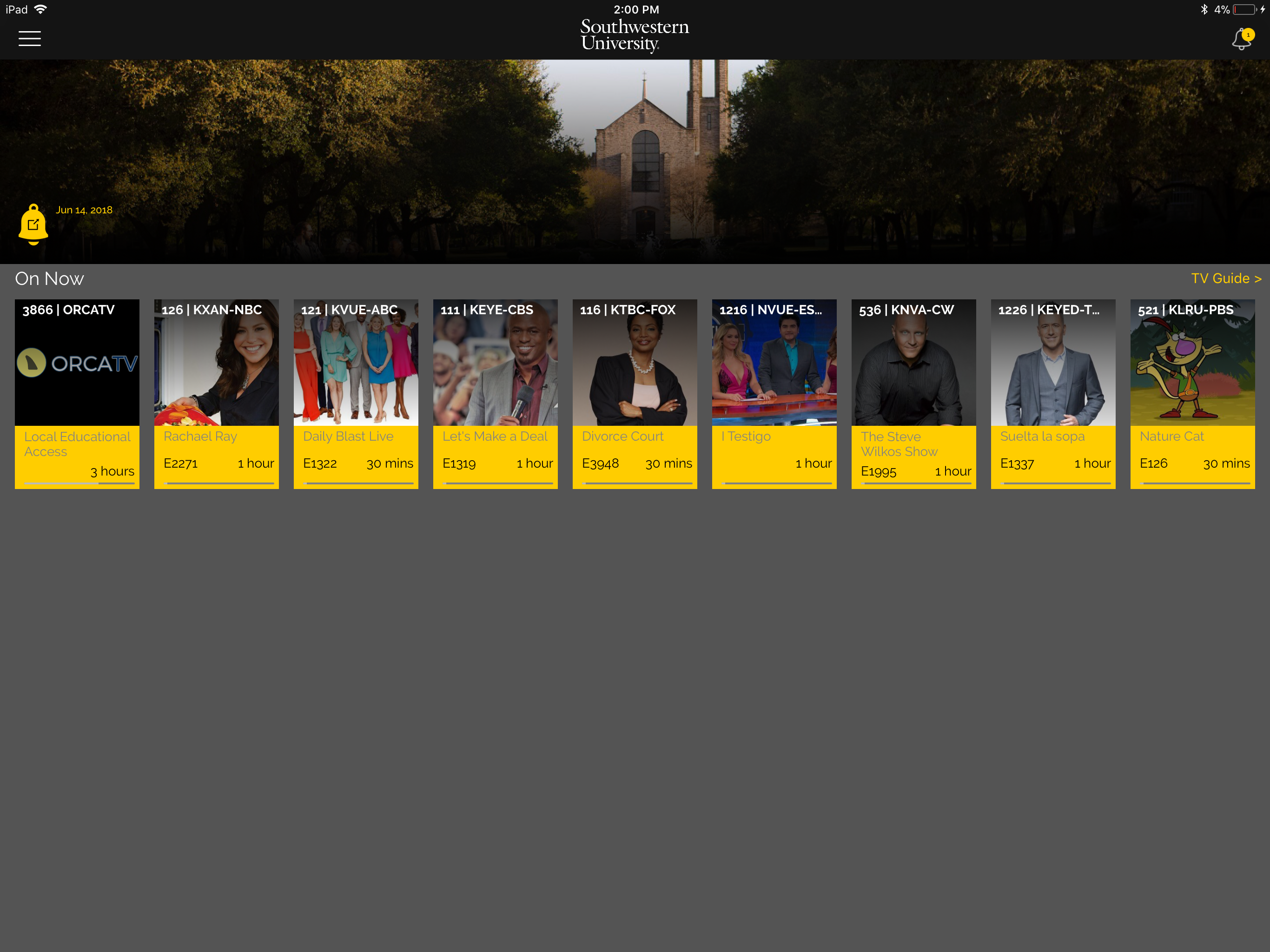Screen dimensions: 1270x952
Task: Select Nature Cat on KLRU-PBS
Action: coord(1193,362)
